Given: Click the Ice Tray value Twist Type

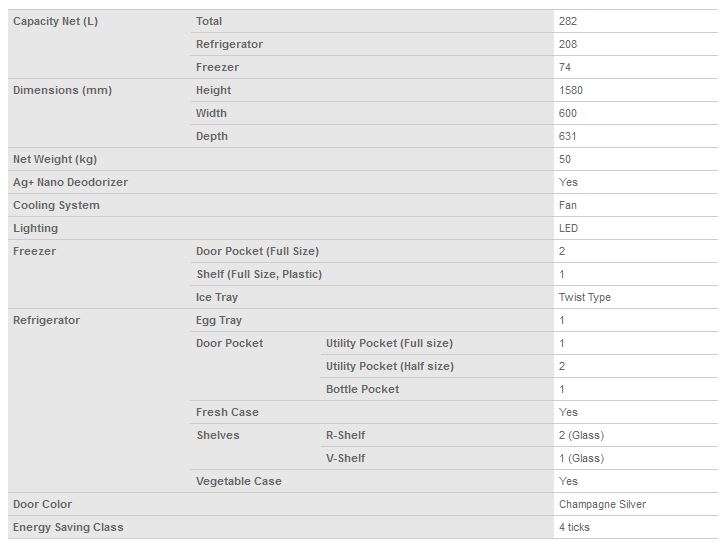Looking at the screenshot, I should [x=584, y=297].
